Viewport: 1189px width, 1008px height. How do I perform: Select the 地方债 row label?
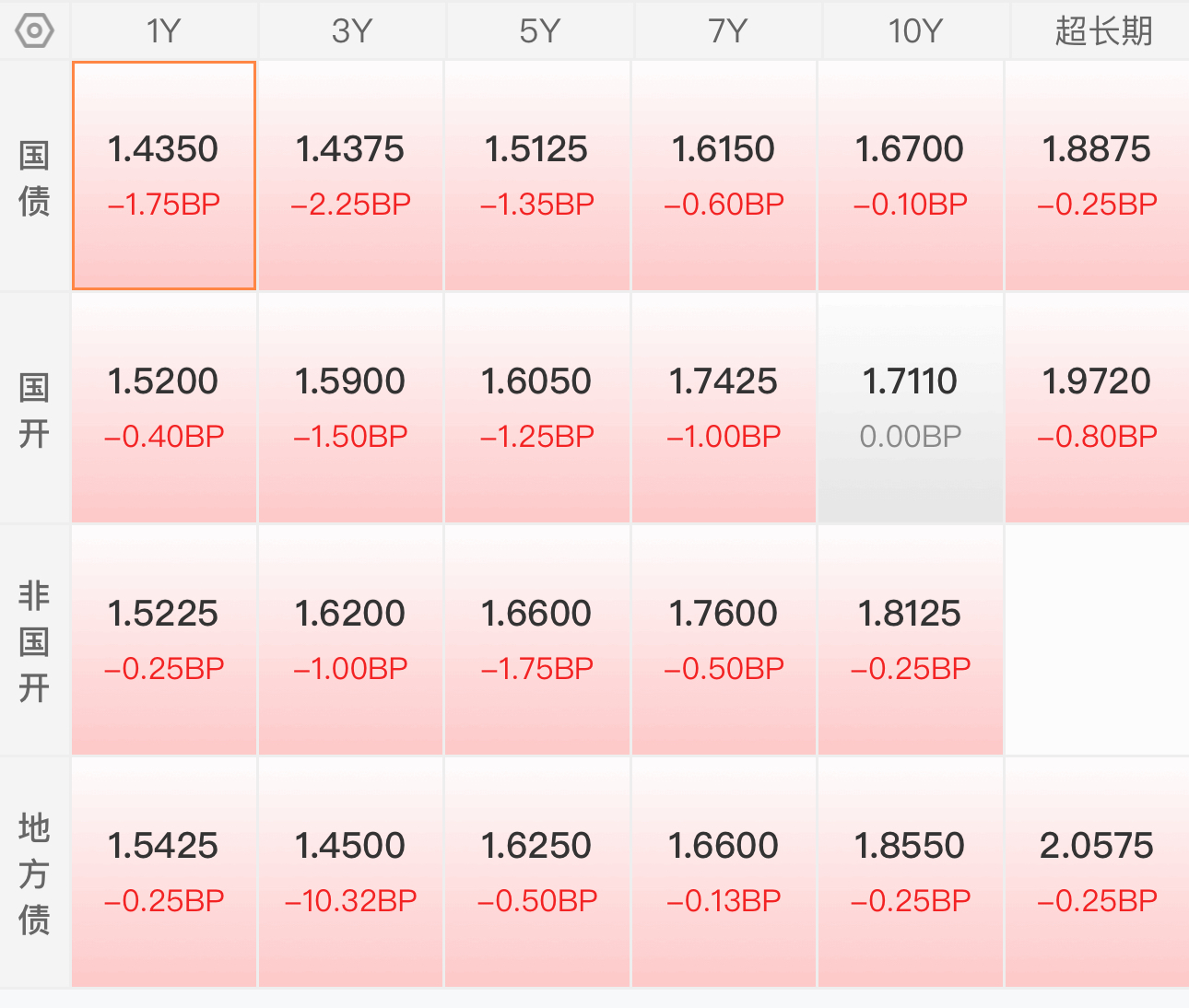(34, 873)
